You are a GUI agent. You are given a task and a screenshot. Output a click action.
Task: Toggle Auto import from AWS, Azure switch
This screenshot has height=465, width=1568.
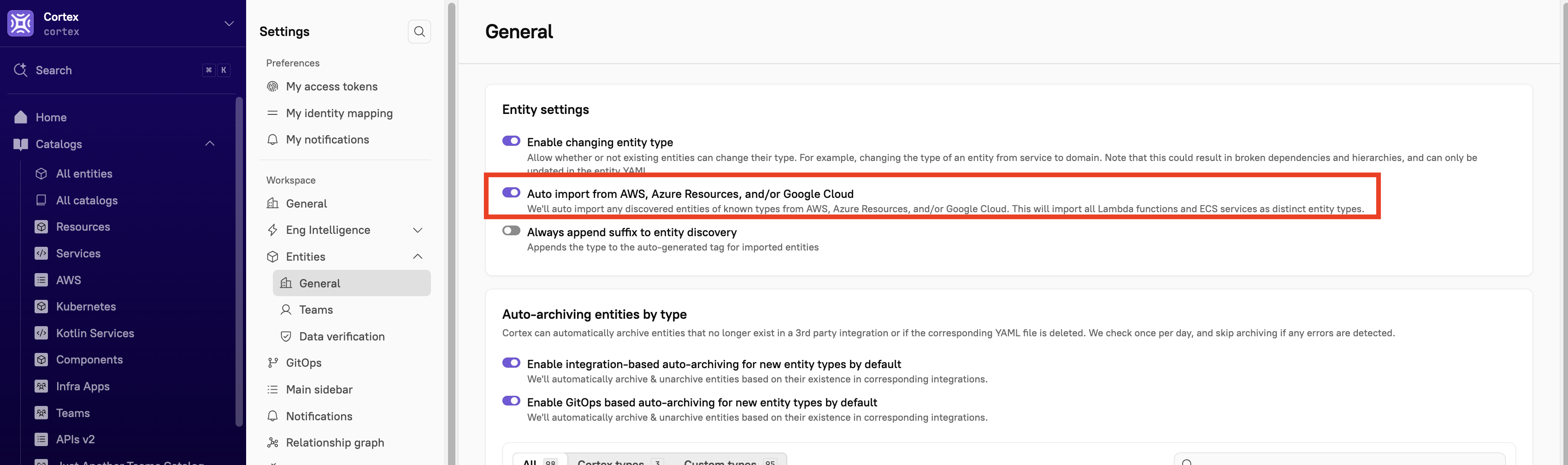pyautogui.click(x=511, y=192)
